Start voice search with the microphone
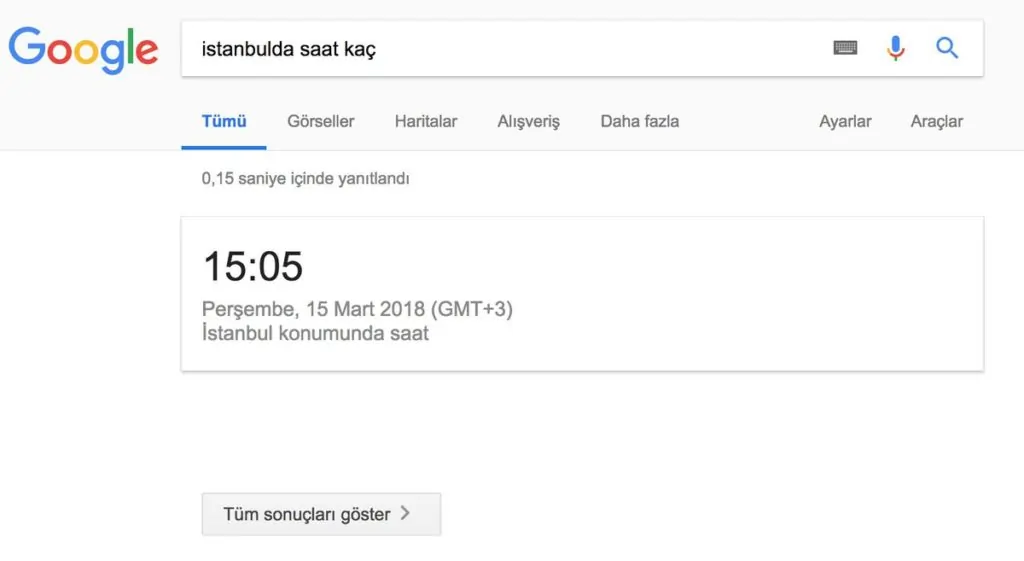 [896, 48]
